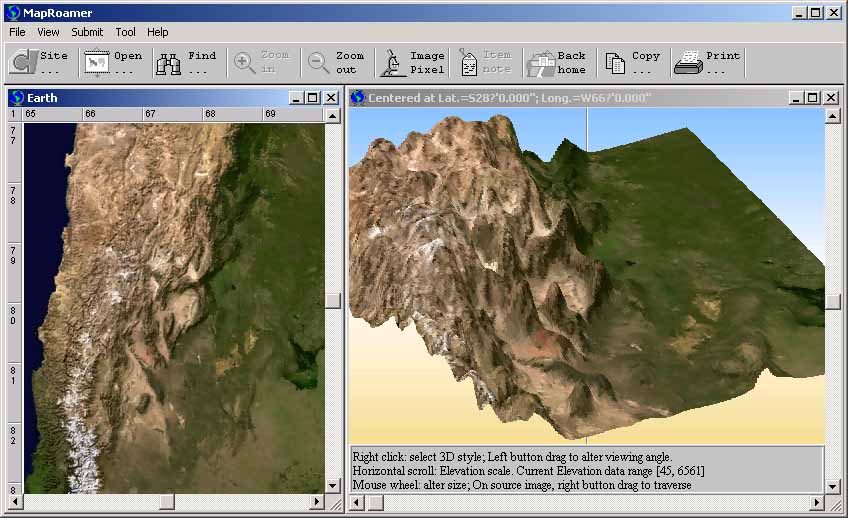Click the 3D view window globe icon
The width and height of the screenshot is (848, 518).
tap(357, 98)
